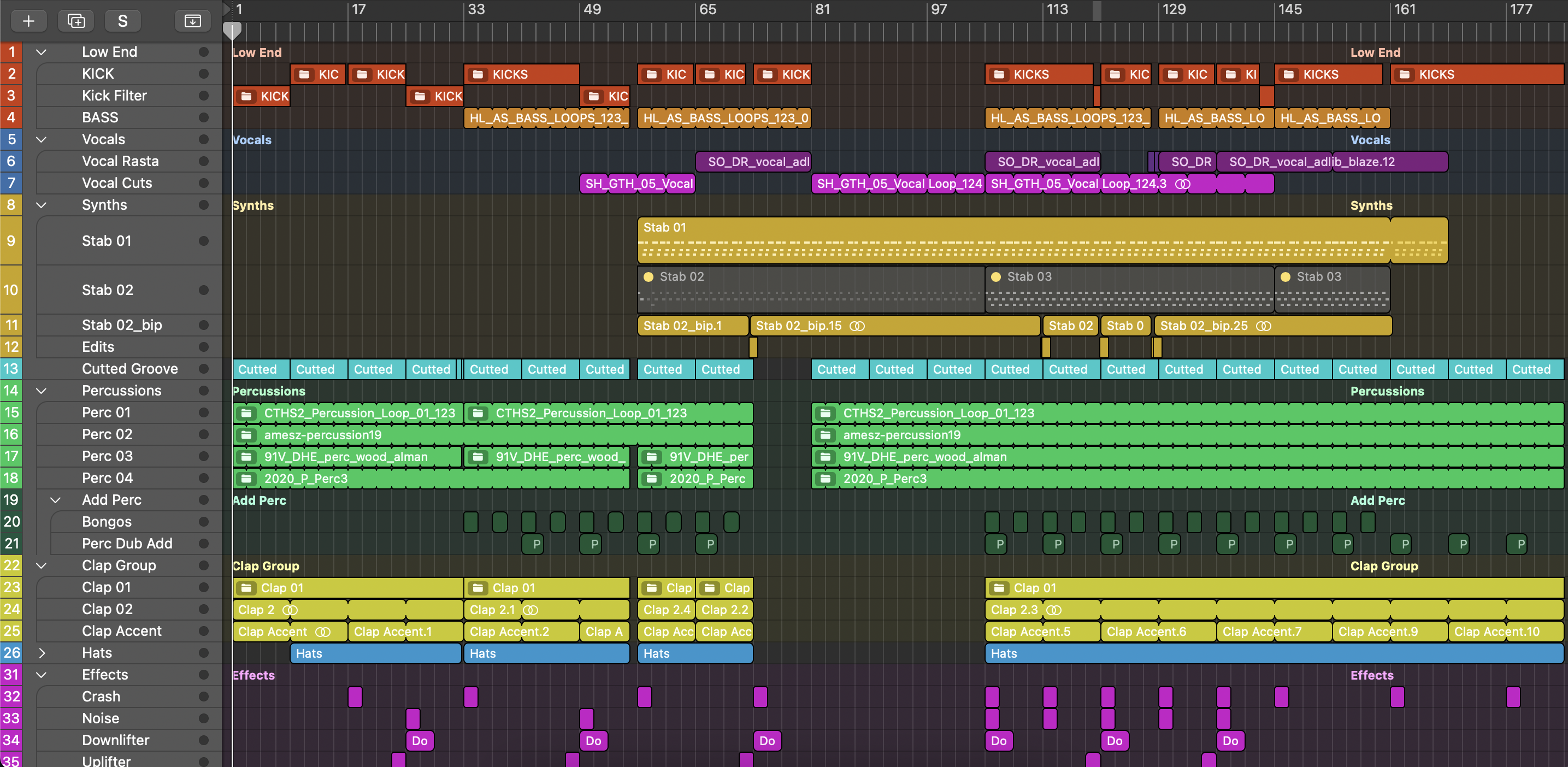Select the KICKS folder region at bar 33
The height and width of the screenshot is (767, 1568).
(x=522, y=74)
